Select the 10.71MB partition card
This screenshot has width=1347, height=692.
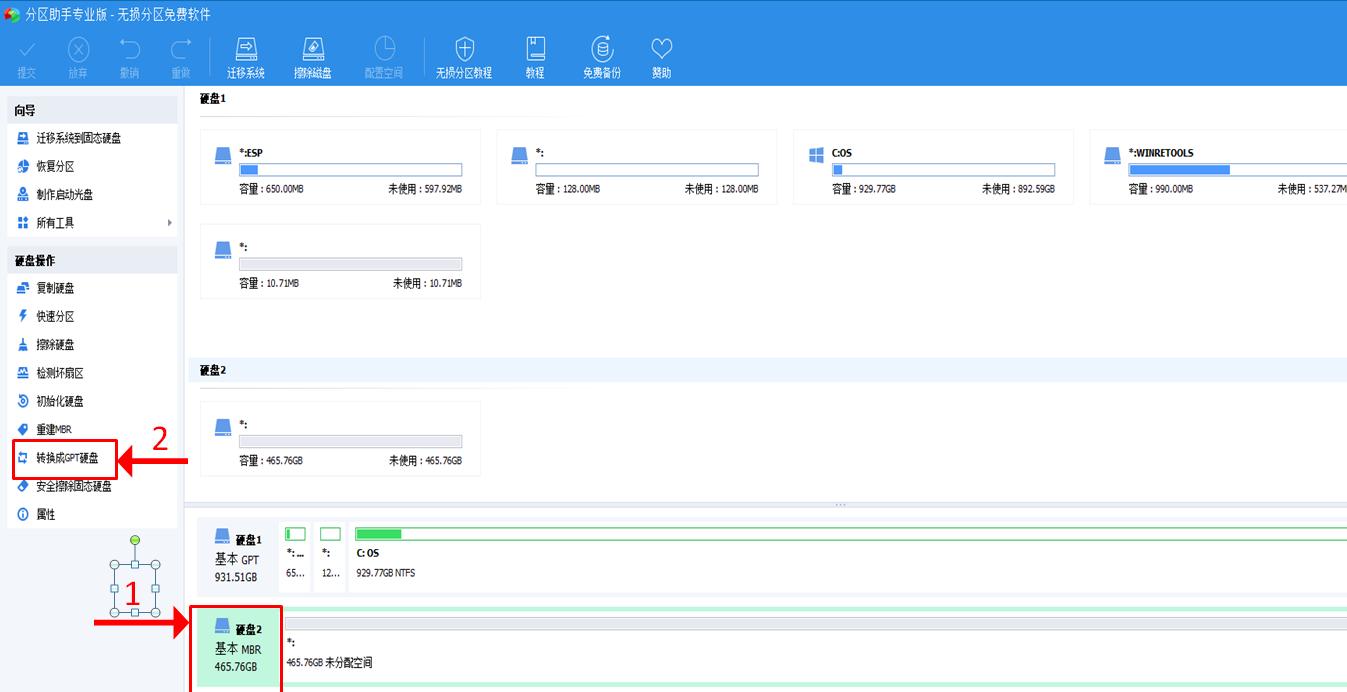point(340,261)
